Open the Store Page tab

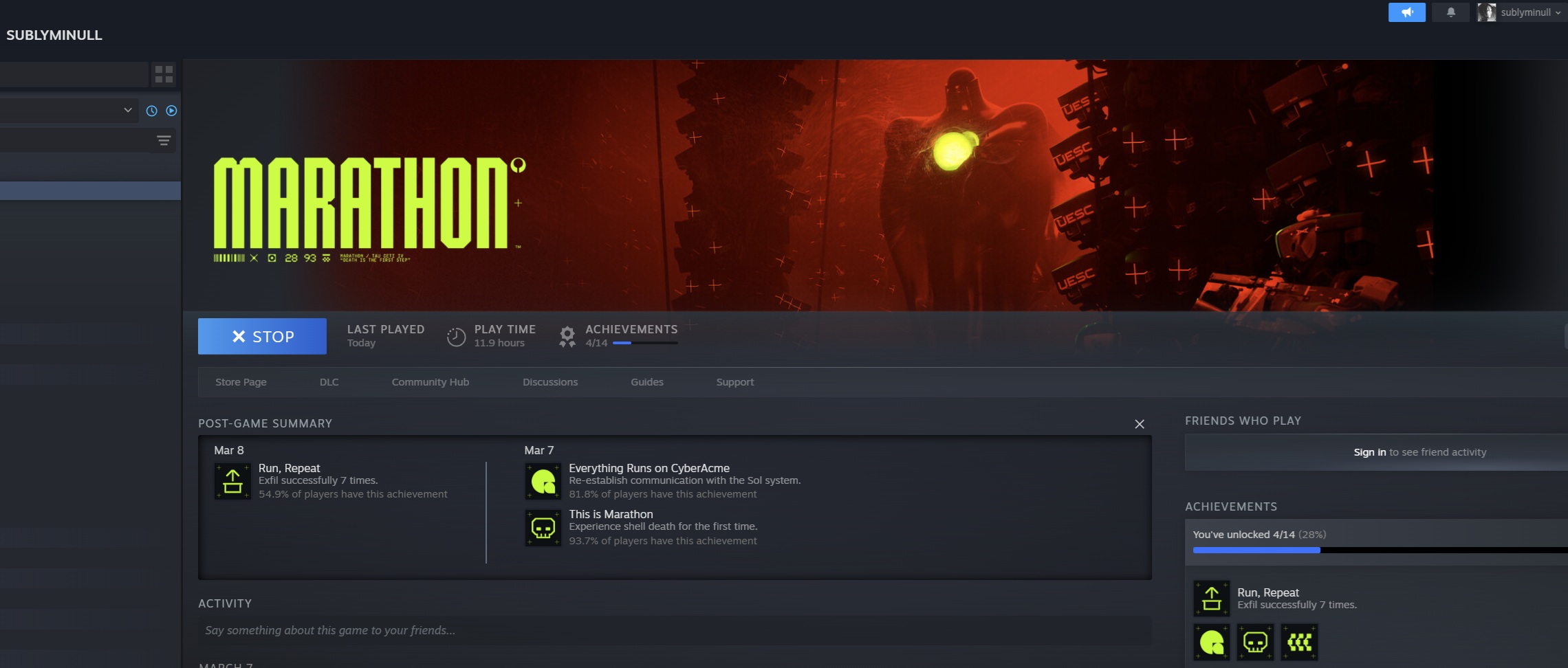coord(241,382)
